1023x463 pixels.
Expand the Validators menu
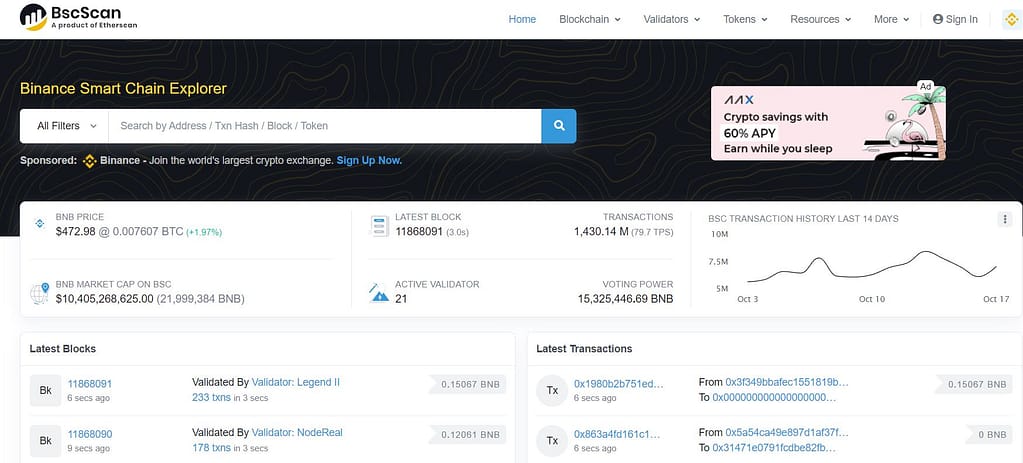[x=672, y=20]
